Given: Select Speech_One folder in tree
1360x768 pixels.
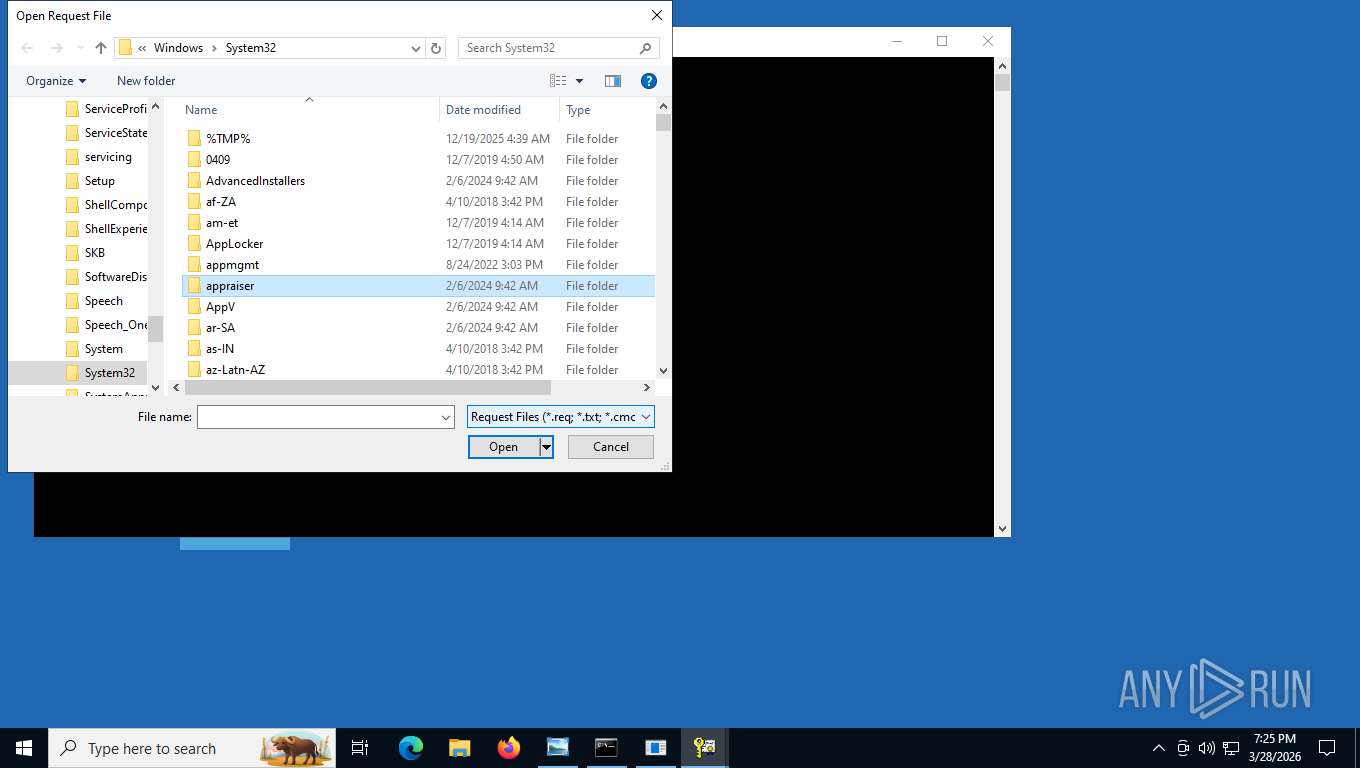Looking at the screenshot, I should coord(106,325).
